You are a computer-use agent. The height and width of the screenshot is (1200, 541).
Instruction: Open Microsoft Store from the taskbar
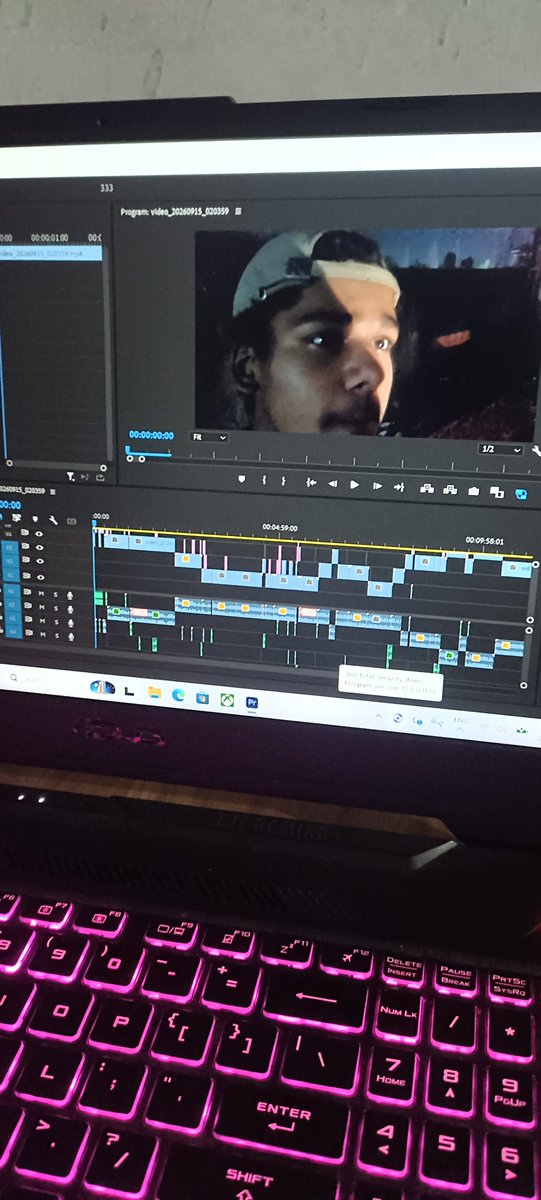pos(202,697)
